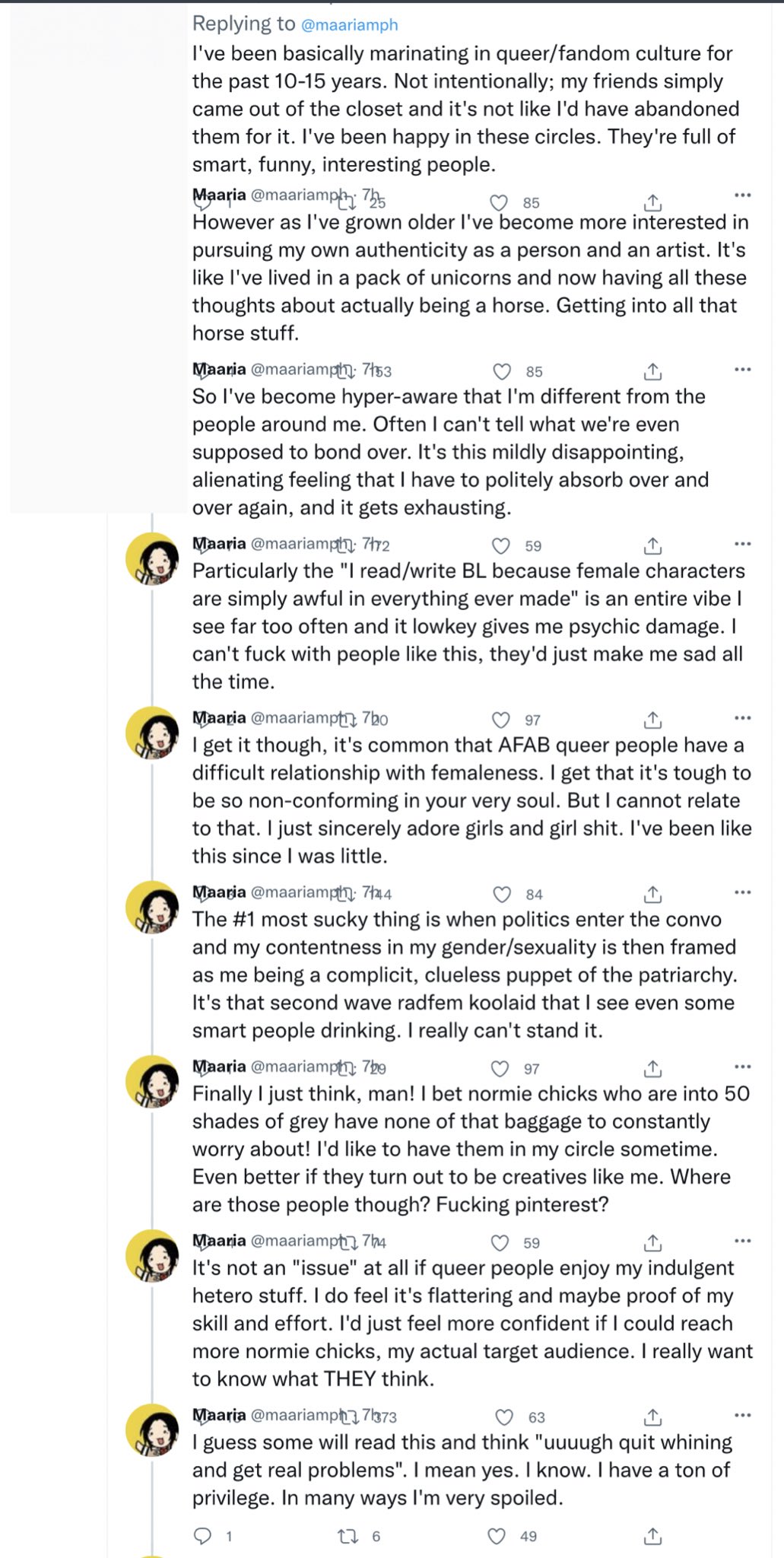Image resolution: width=784 pixels, height=1558 pixels.
Task: Retweet the tweet showing 6 retweets
Action: (348, 1536)
